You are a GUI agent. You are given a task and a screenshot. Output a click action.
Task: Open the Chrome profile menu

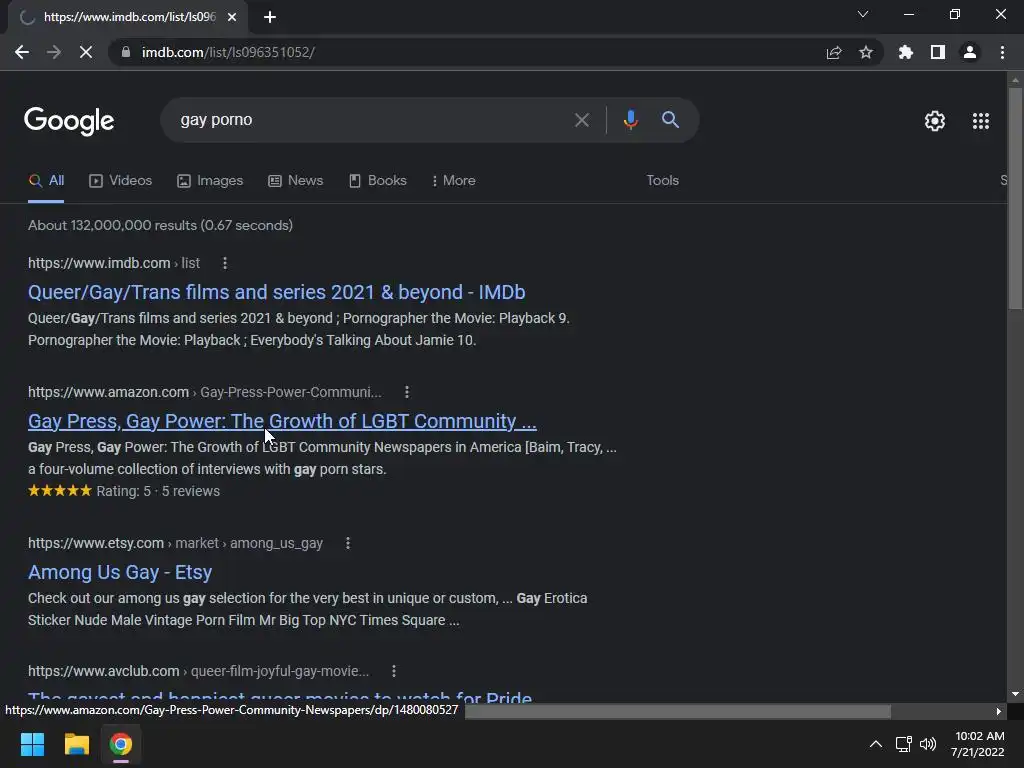[x=970, y=52]
